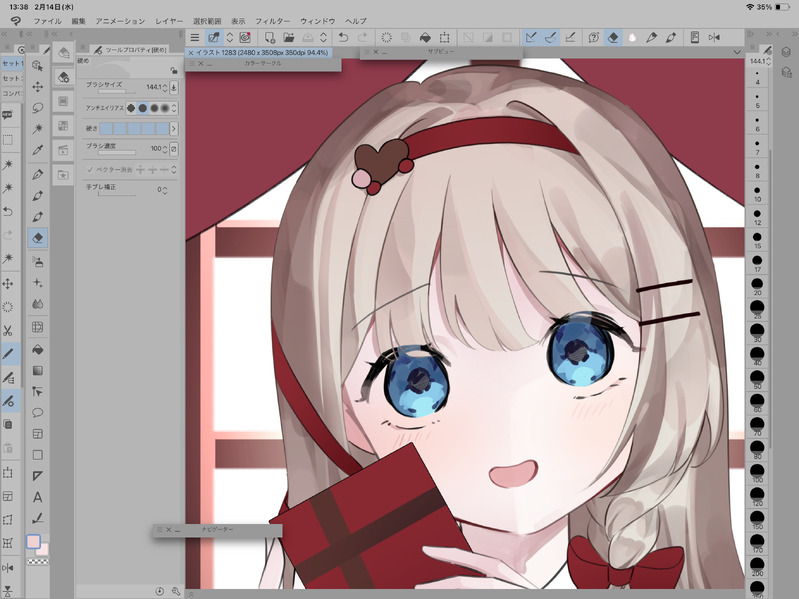Viewport: 799px width, 599px height.
Task: Open the 編集 menu
Action: pos(78,21)
